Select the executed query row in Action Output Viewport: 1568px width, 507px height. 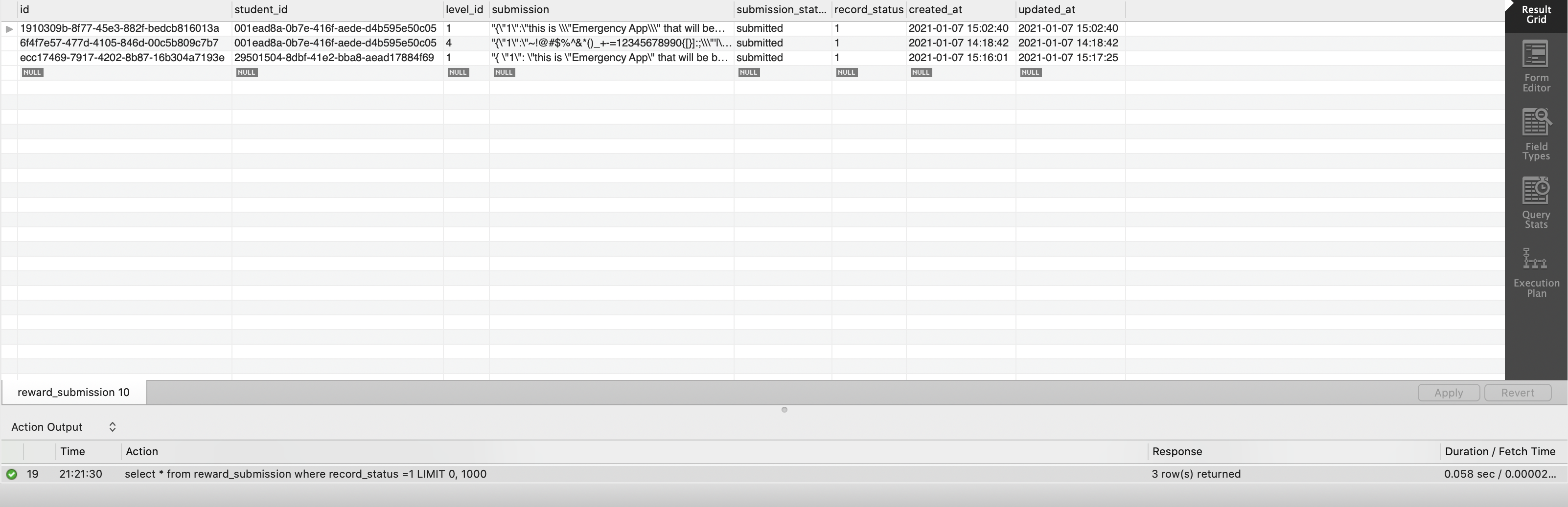305,474
